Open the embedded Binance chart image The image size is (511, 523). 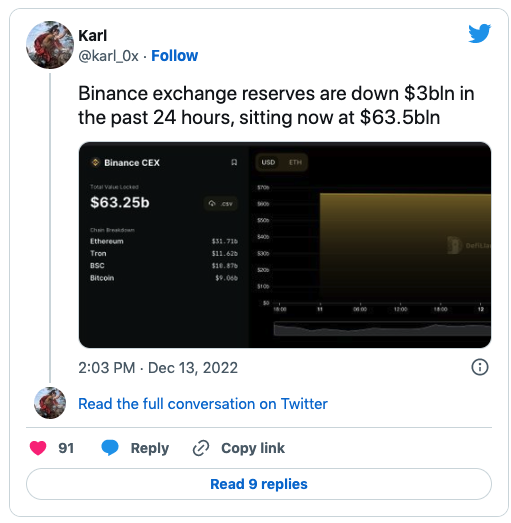[x=285, y=245]
